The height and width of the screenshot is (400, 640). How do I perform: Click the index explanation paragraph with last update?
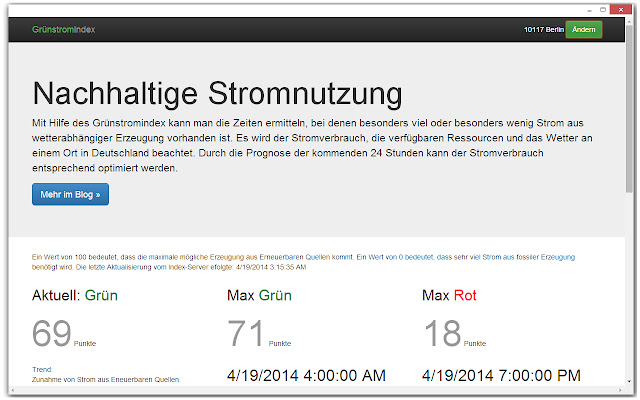coord(303,262)
